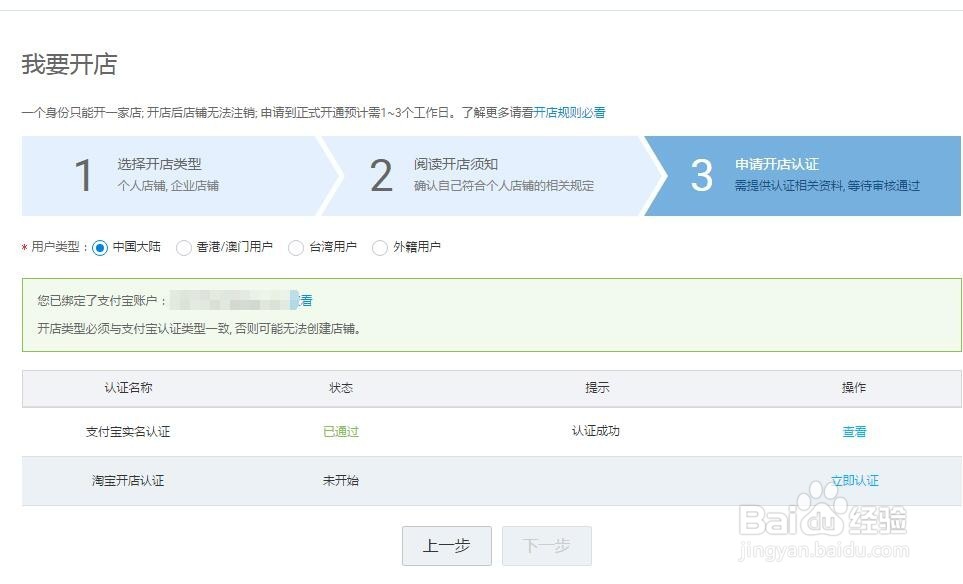Click the 认证名称 column header
963x584 pixels.
click(x=128, y=387)
